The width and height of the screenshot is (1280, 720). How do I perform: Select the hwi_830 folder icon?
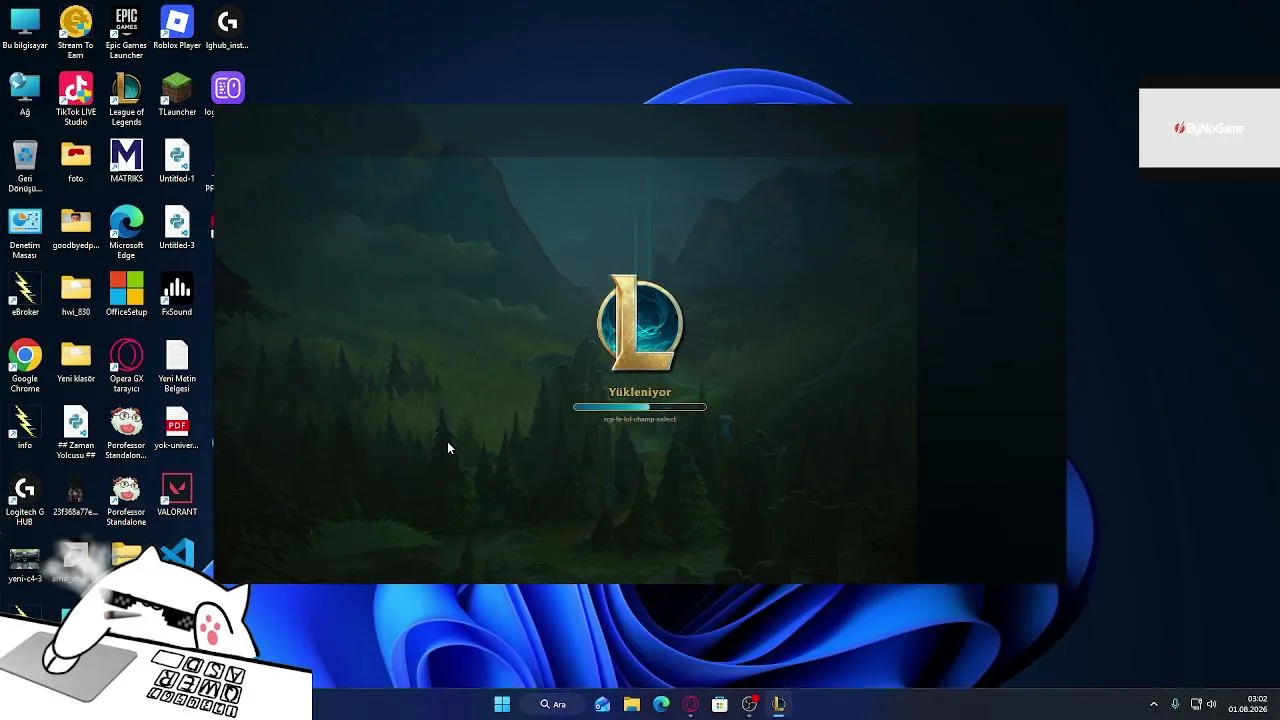(76, 295)
